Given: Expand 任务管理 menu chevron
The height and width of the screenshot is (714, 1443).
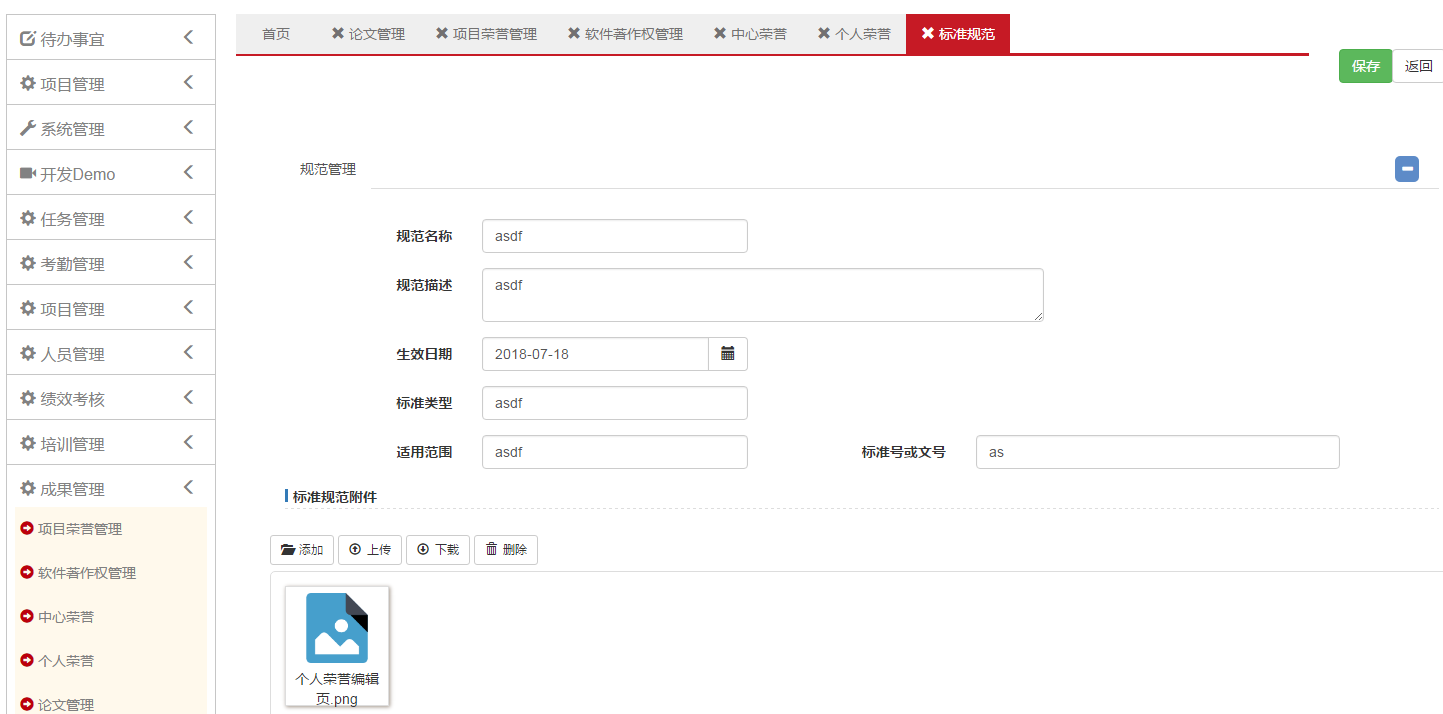Looking at the screenshot, I should [x=188, y=218].
